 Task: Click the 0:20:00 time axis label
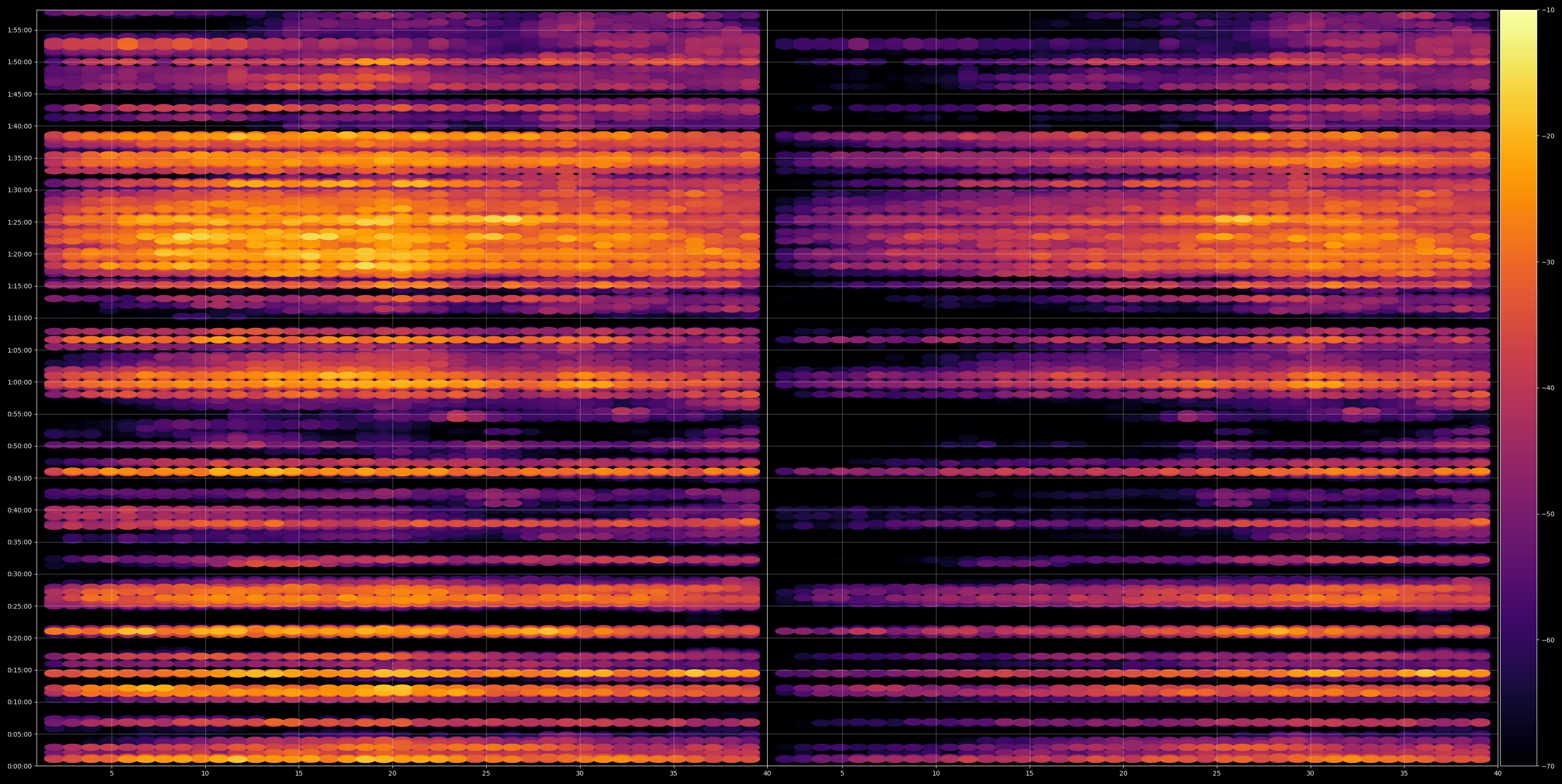pos(21,638)
